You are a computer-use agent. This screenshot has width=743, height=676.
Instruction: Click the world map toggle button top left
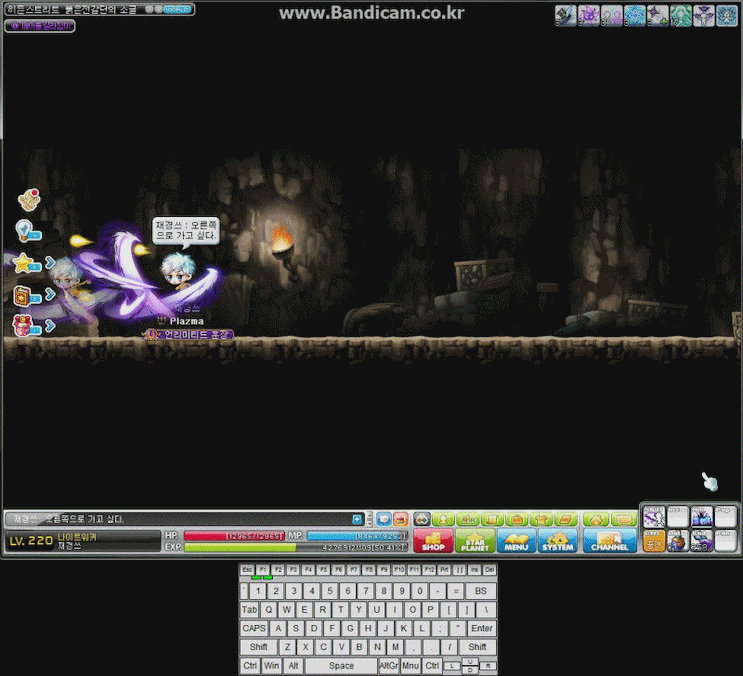coord(177,9)
